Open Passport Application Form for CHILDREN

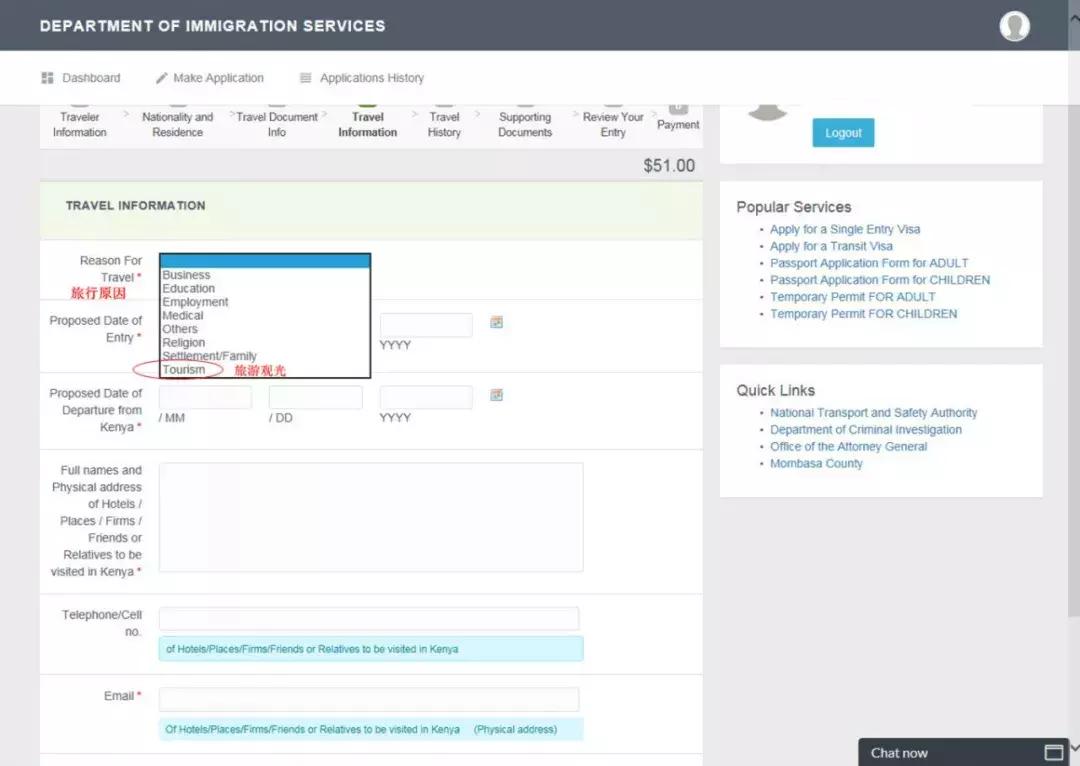(880, 280)
